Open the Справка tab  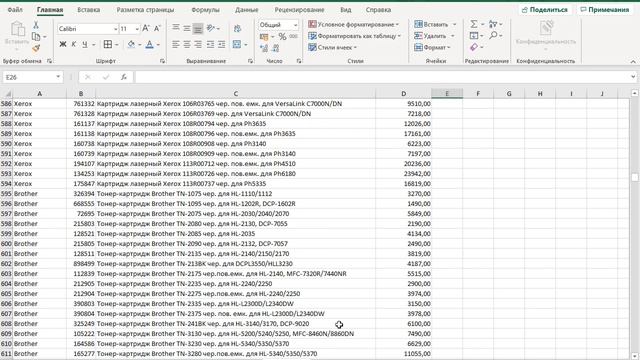tap(378, 9)
